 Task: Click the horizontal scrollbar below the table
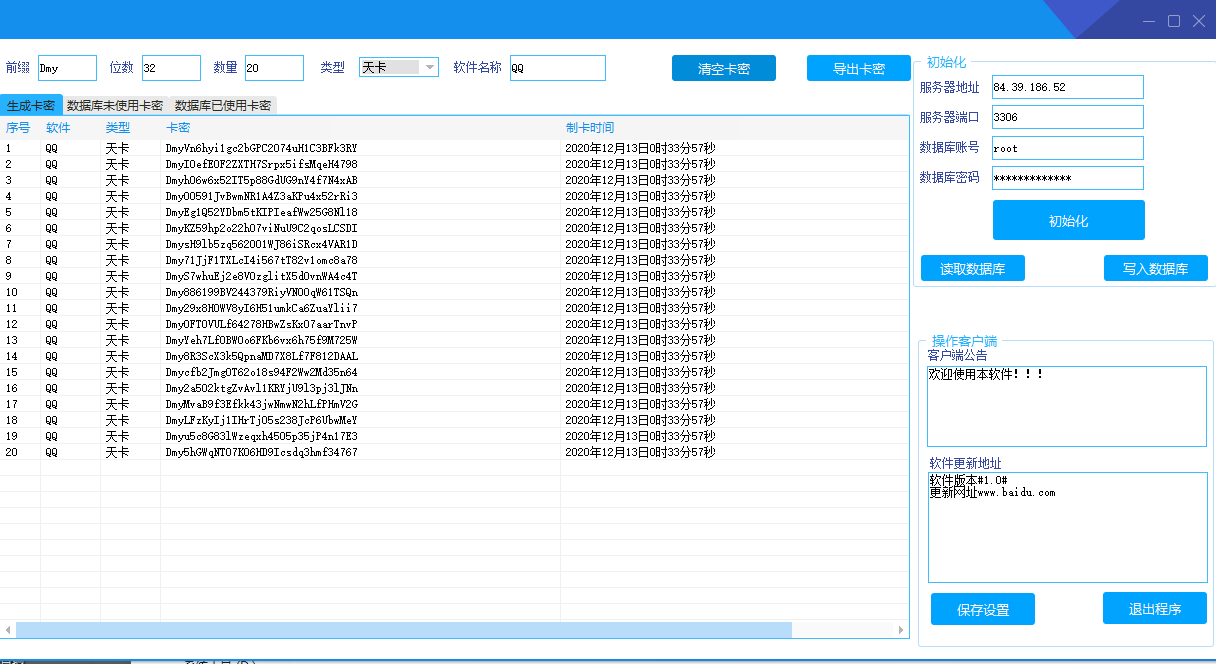(400, 629)
